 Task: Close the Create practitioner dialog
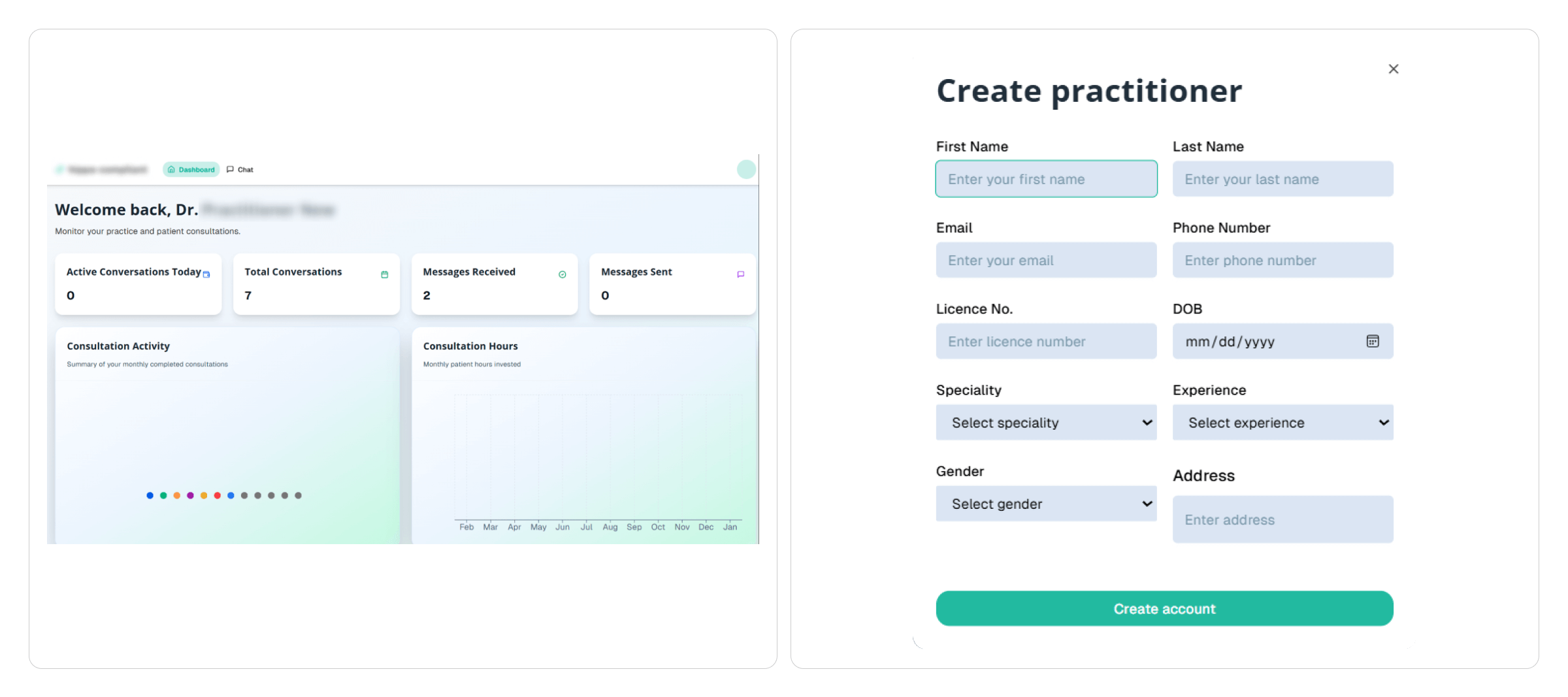[x=1393, y=69]
